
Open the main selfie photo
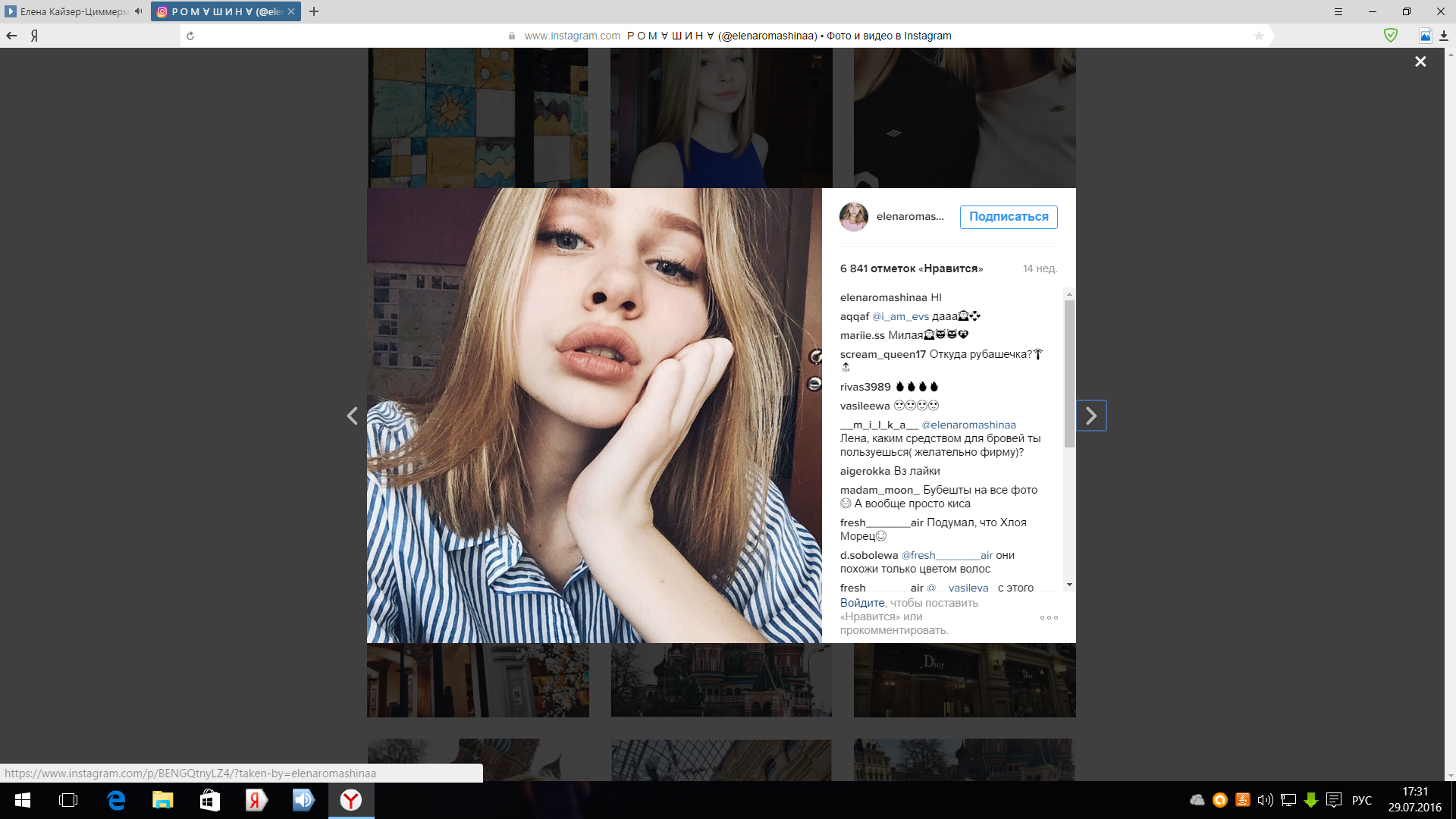click(595, 416)
